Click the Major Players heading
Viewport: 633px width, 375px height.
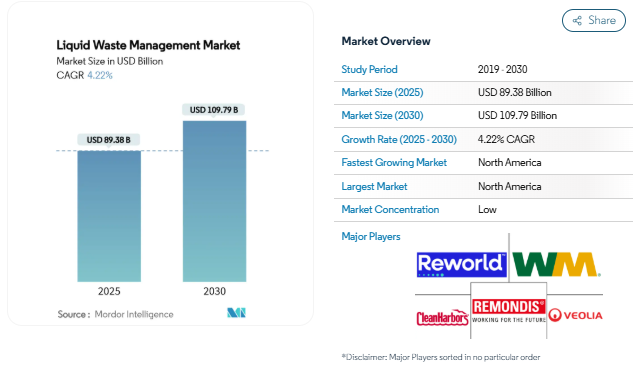pos(371,237)
